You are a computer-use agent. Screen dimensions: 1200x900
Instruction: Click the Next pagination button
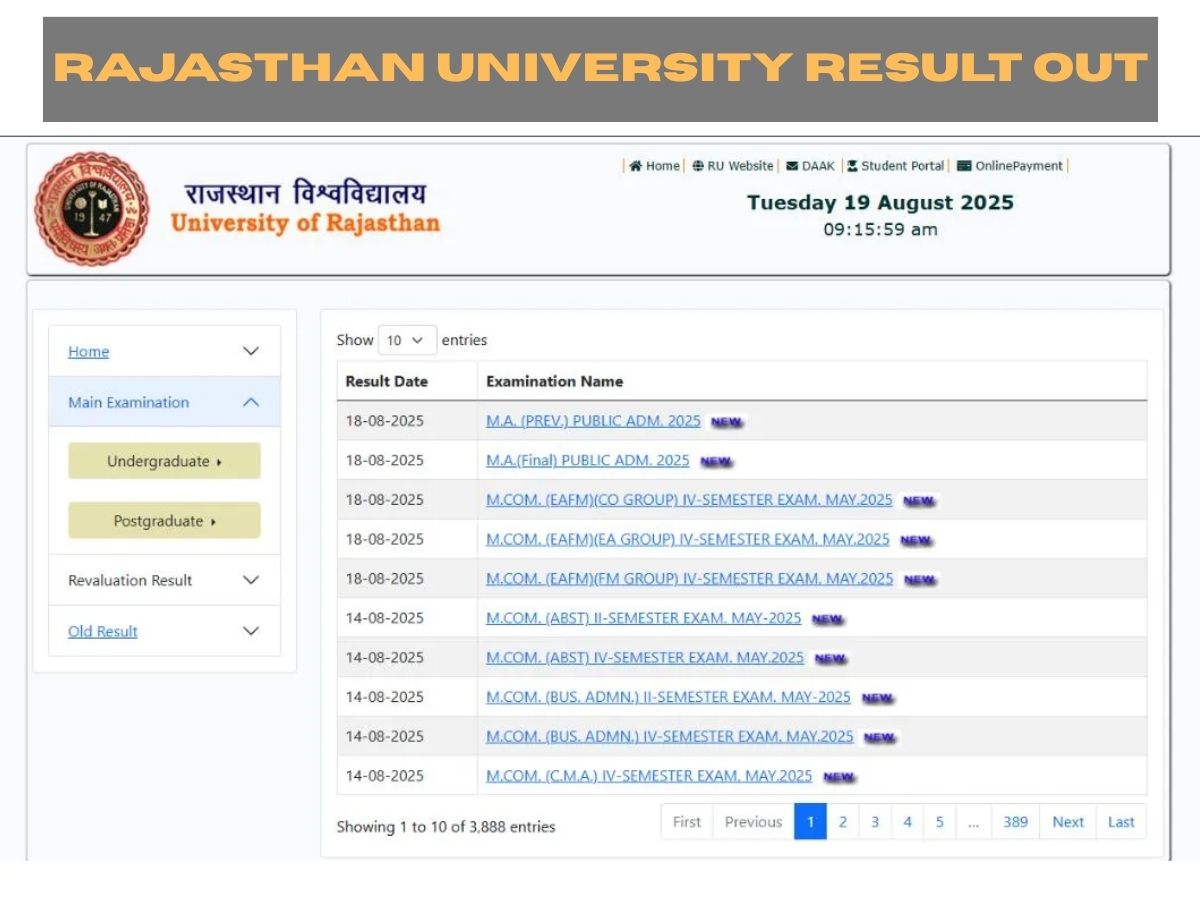pyautogui.click(x=1067, y=822)
